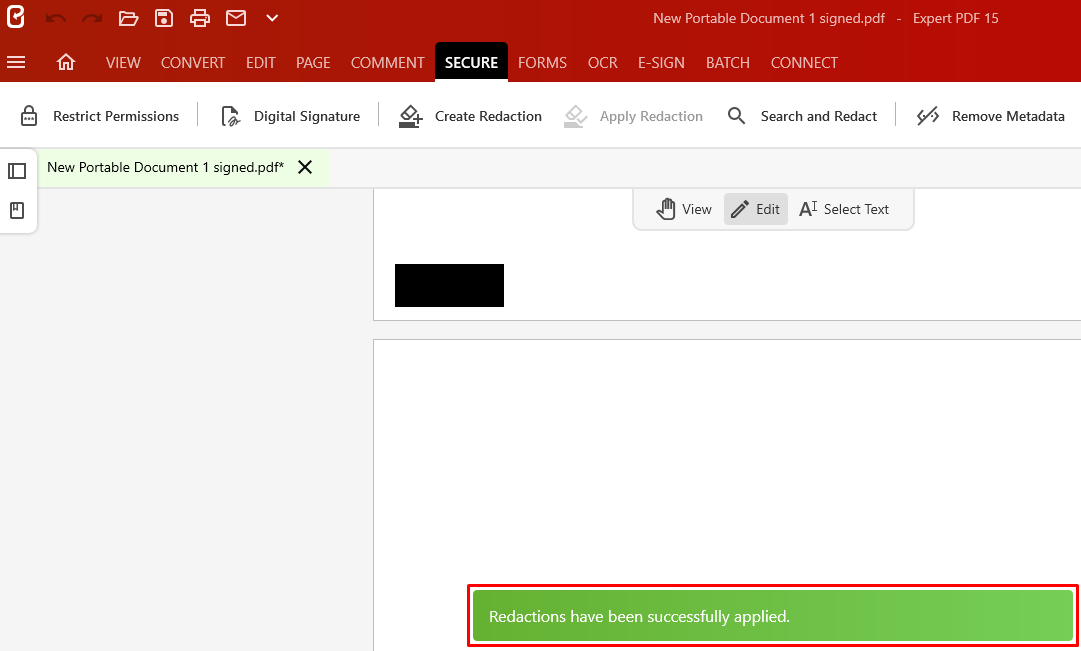Viewport: 1081px width, 651px height.
Task: Open the E-SIGN ribbon tab
Action: [661, 63]
